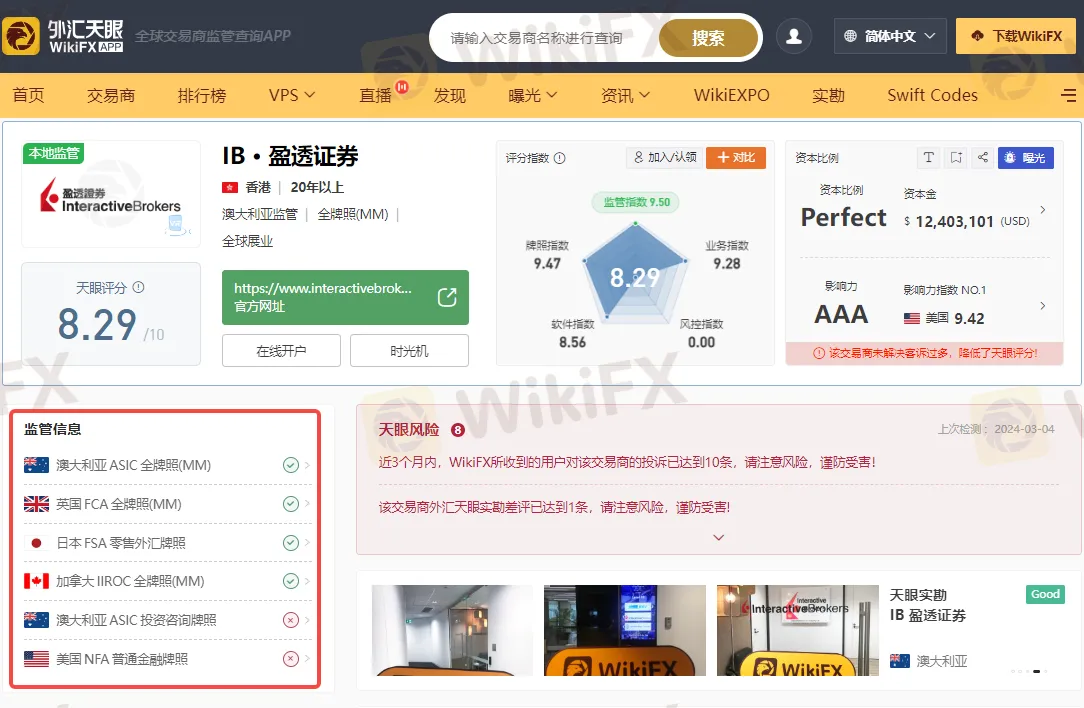
Task: Click the 日本 FSA 零售外汇牌照 row text
Action: tap(121, 543)
